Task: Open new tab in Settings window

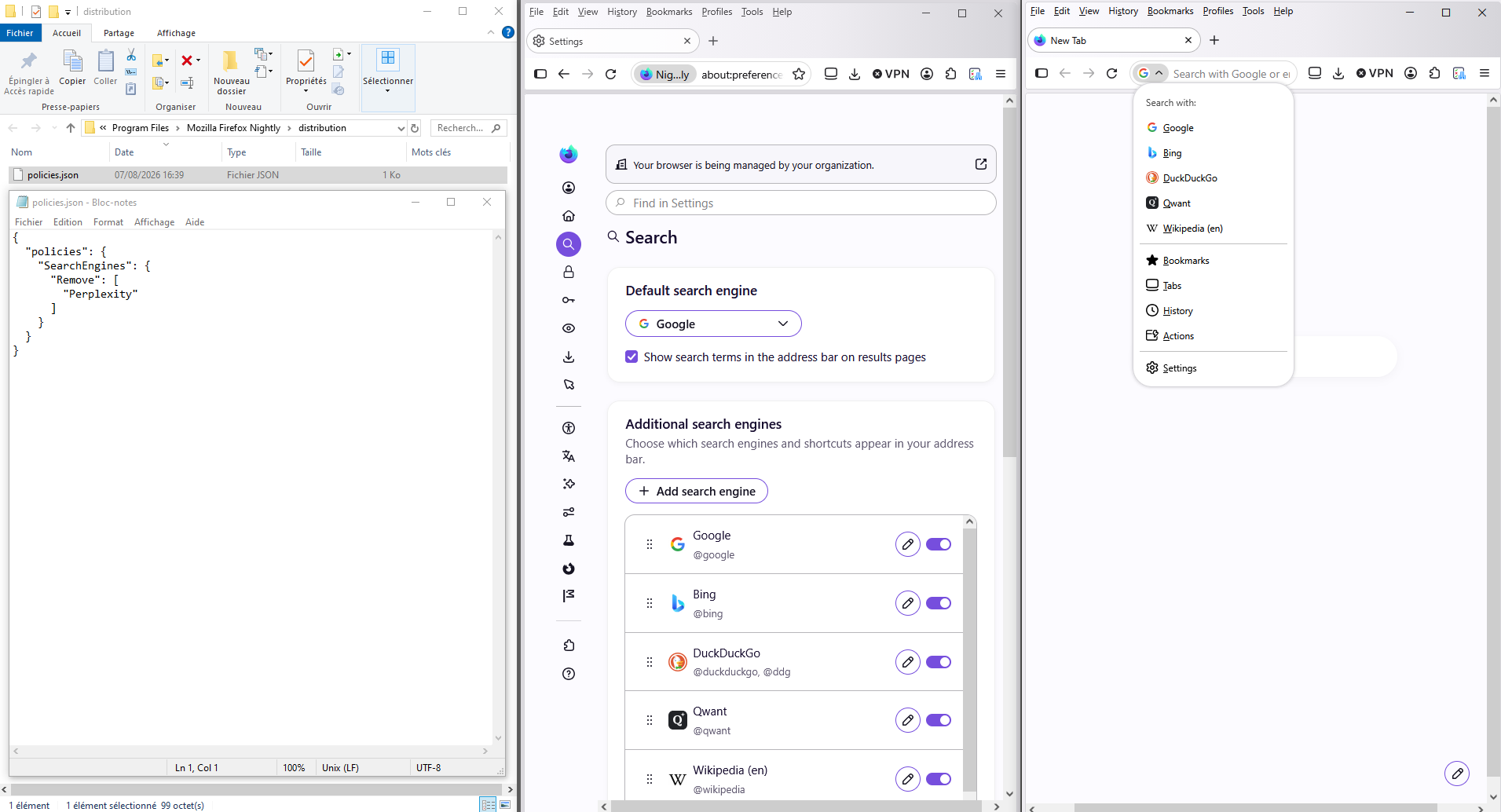Action: [x=713, y=41]
